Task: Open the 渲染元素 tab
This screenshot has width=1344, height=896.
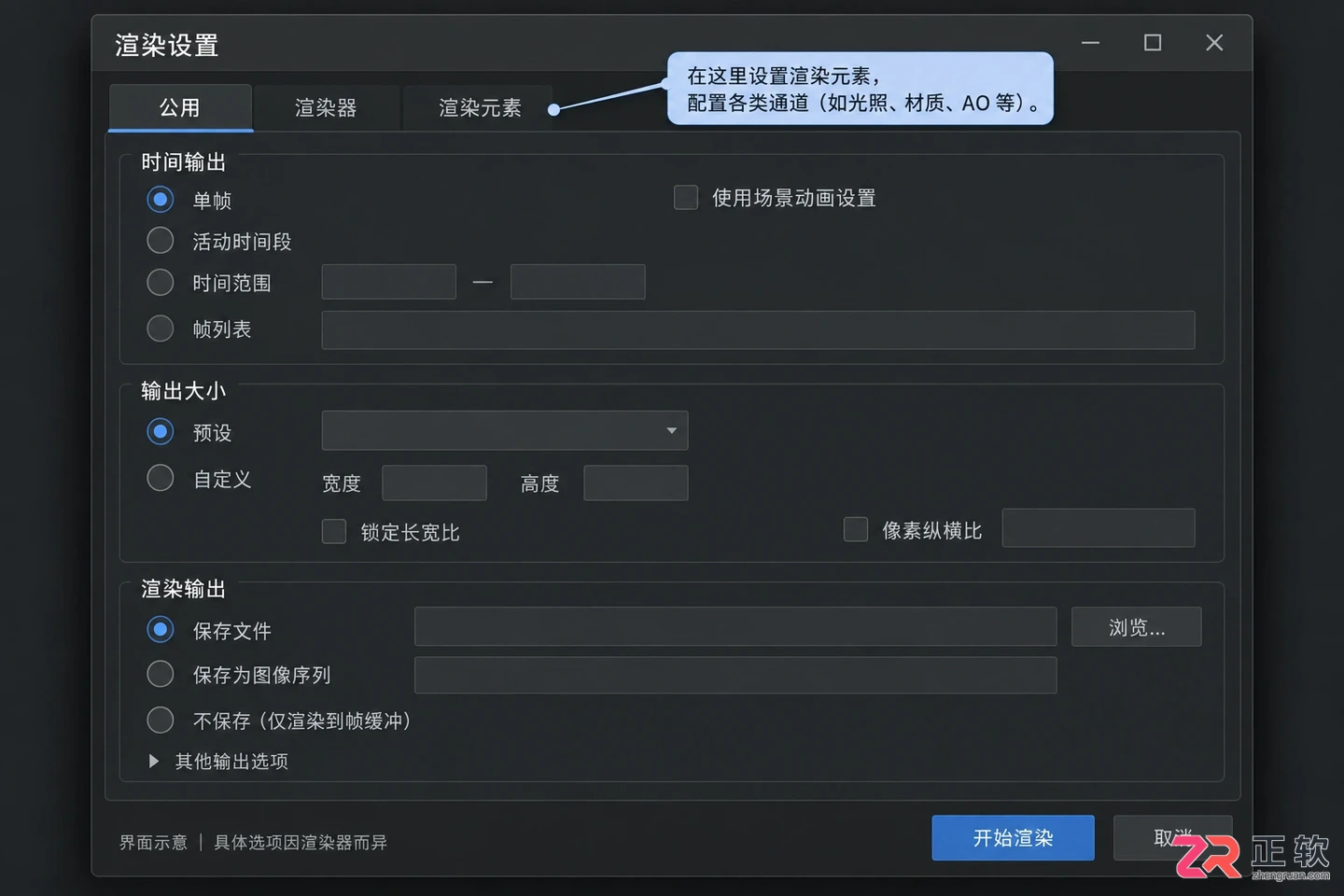Action: pos(480,108)
